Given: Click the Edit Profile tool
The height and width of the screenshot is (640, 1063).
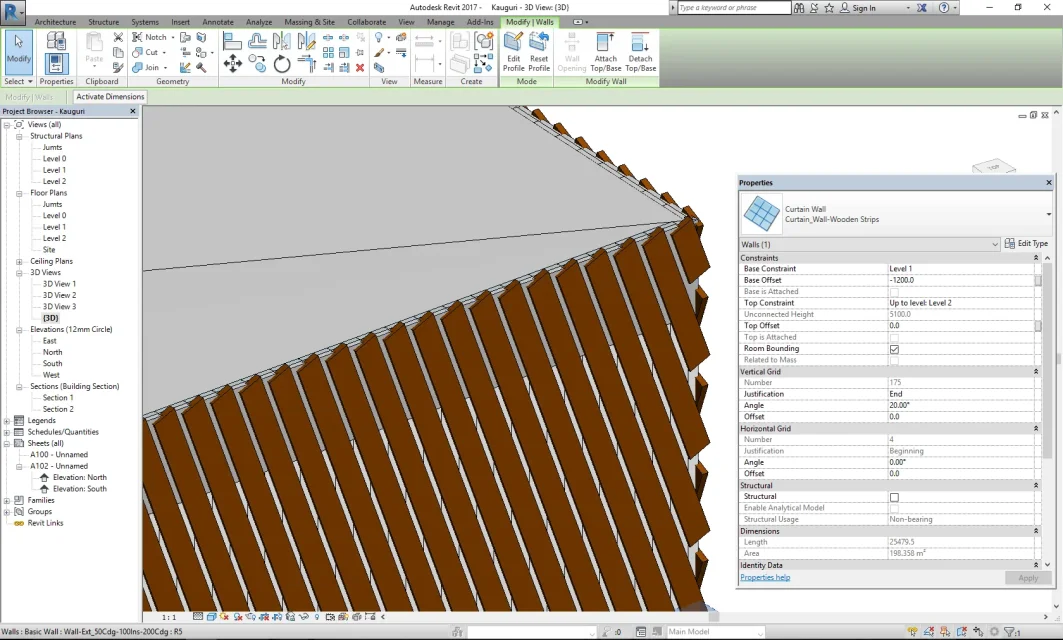Looking at the screenshot, I should pyautogui.click(x=513, y=52).
